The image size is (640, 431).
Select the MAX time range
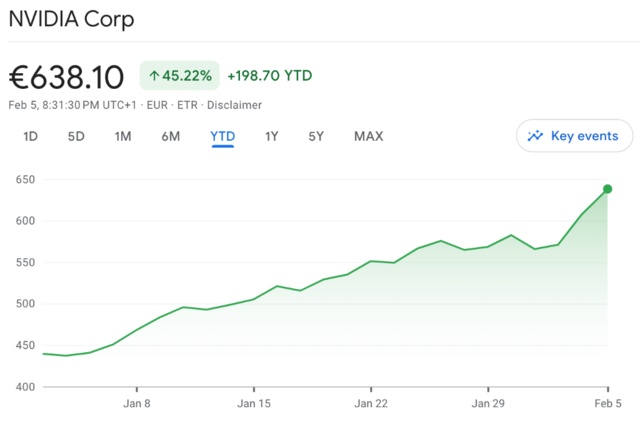[368, 136]
